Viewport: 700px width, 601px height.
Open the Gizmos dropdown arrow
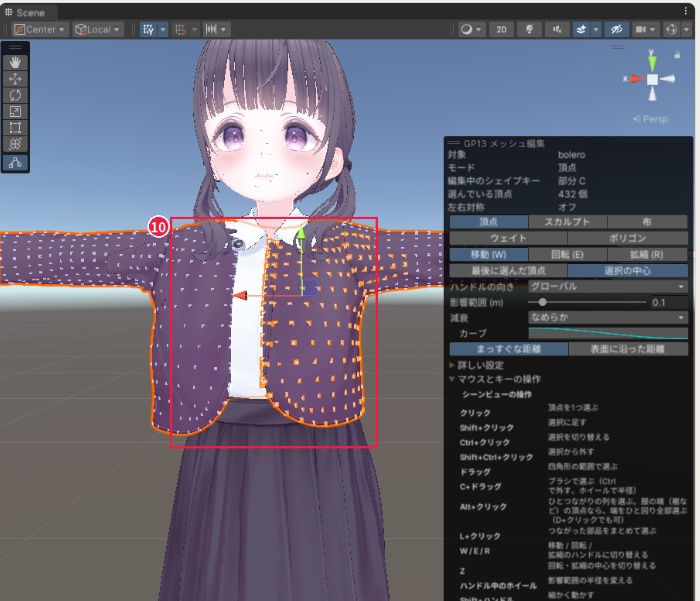687,29
